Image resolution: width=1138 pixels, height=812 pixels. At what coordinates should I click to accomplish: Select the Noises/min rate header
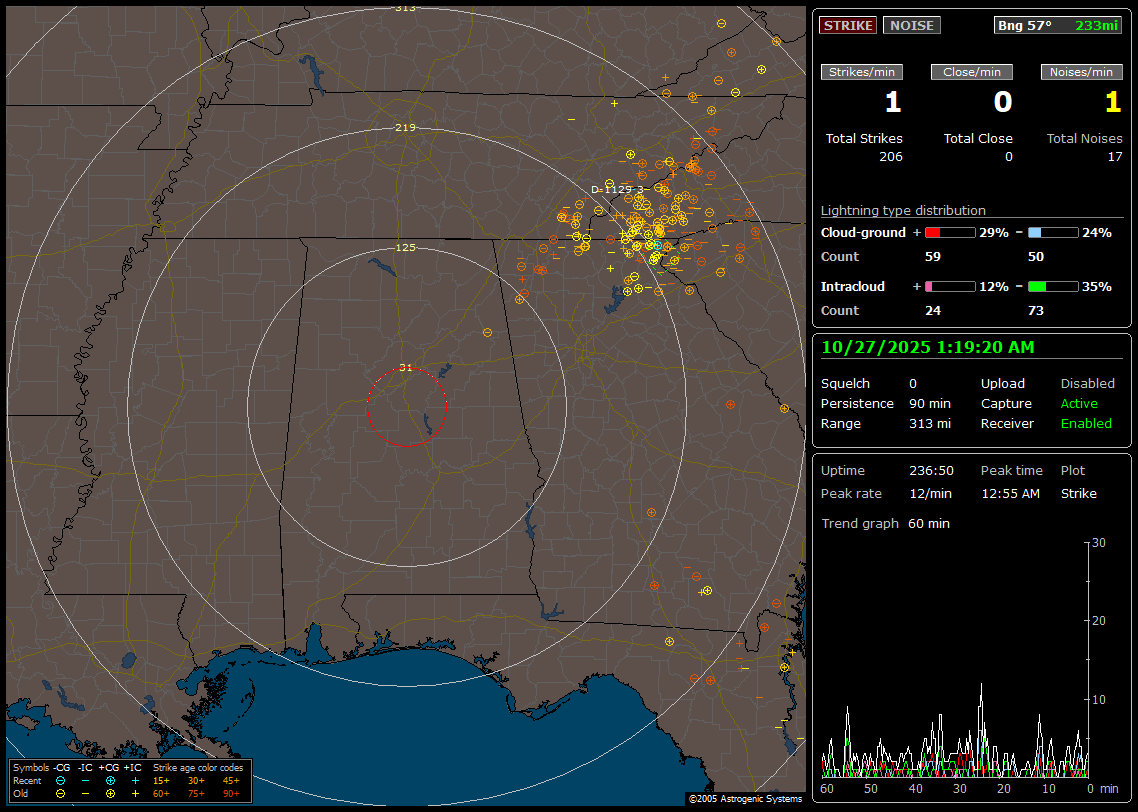pyautogui.click(x=1081, y=72)
